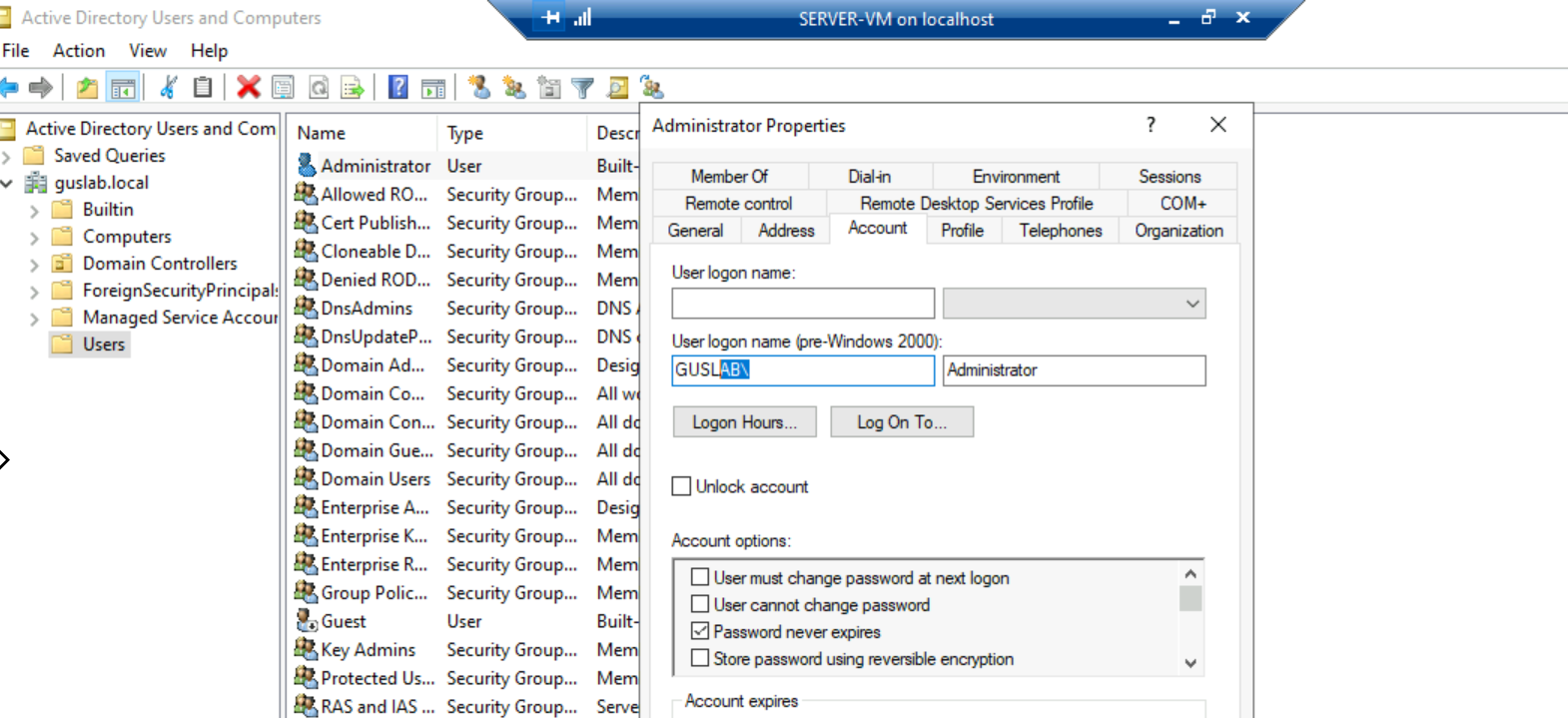Click the Name column header
Screen dimensions: 1568x718
(362, 133)
